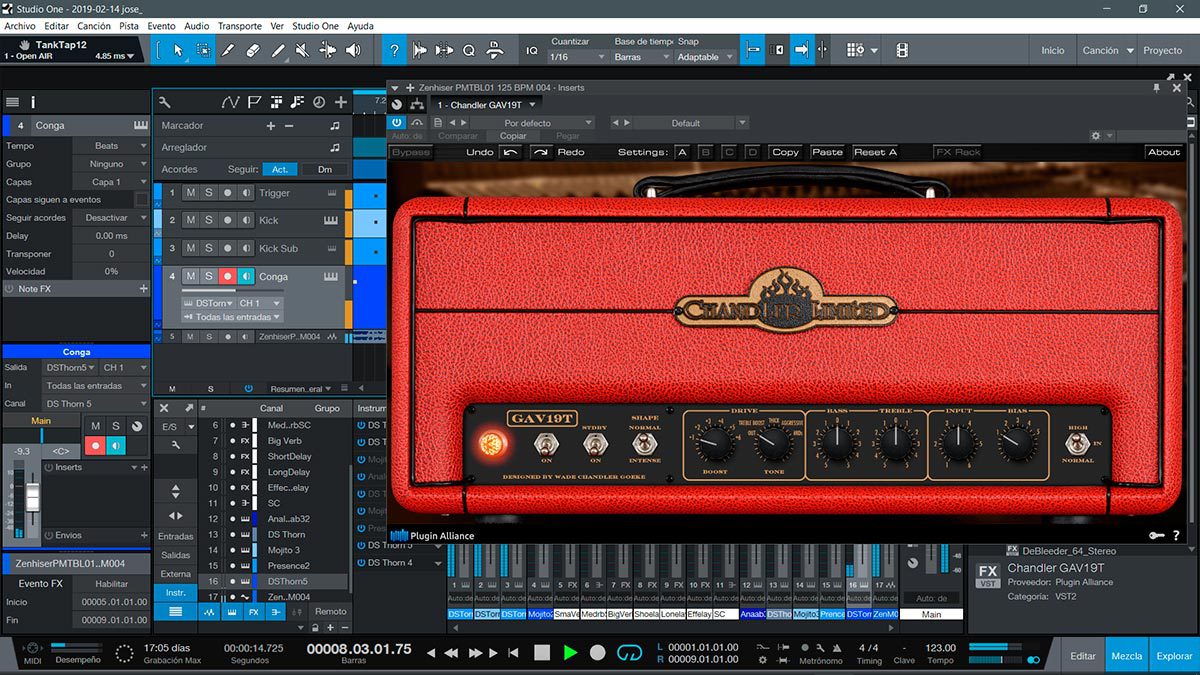Open the IQ input quantize control
The height and width of the screenshot is (675, 1200).
(532, 50)
